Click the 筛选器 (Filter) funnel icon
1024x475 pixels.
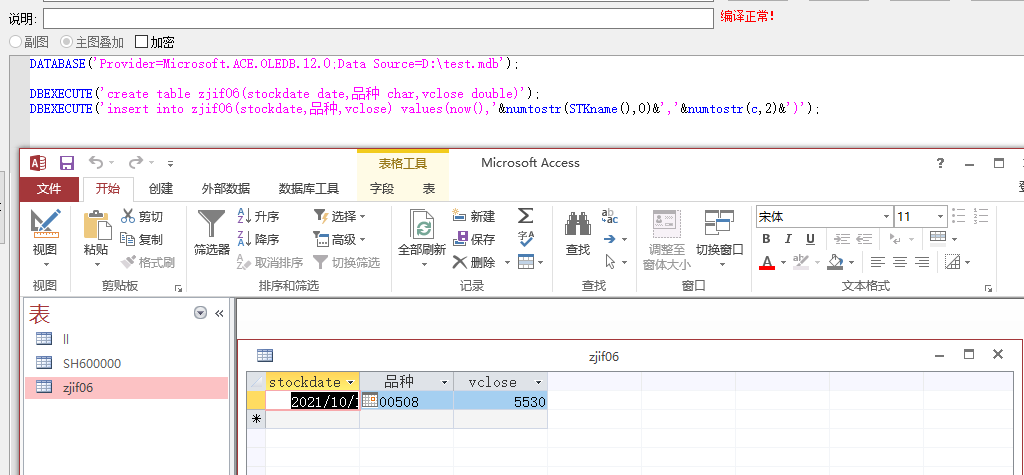pos(211,224)
